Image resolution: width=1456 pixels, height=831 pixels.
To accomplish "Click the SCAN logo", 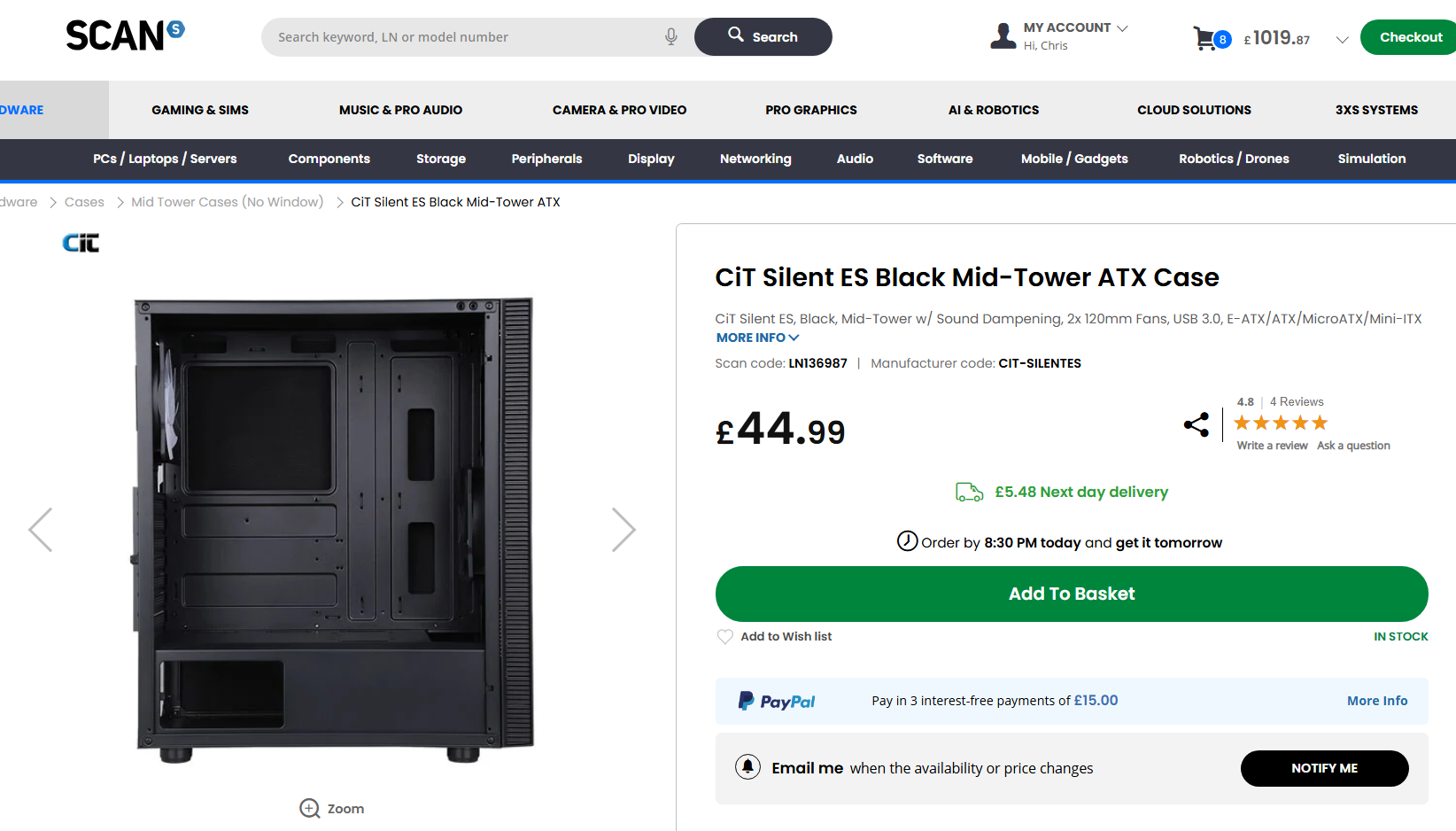I will (x=125, y=35).
